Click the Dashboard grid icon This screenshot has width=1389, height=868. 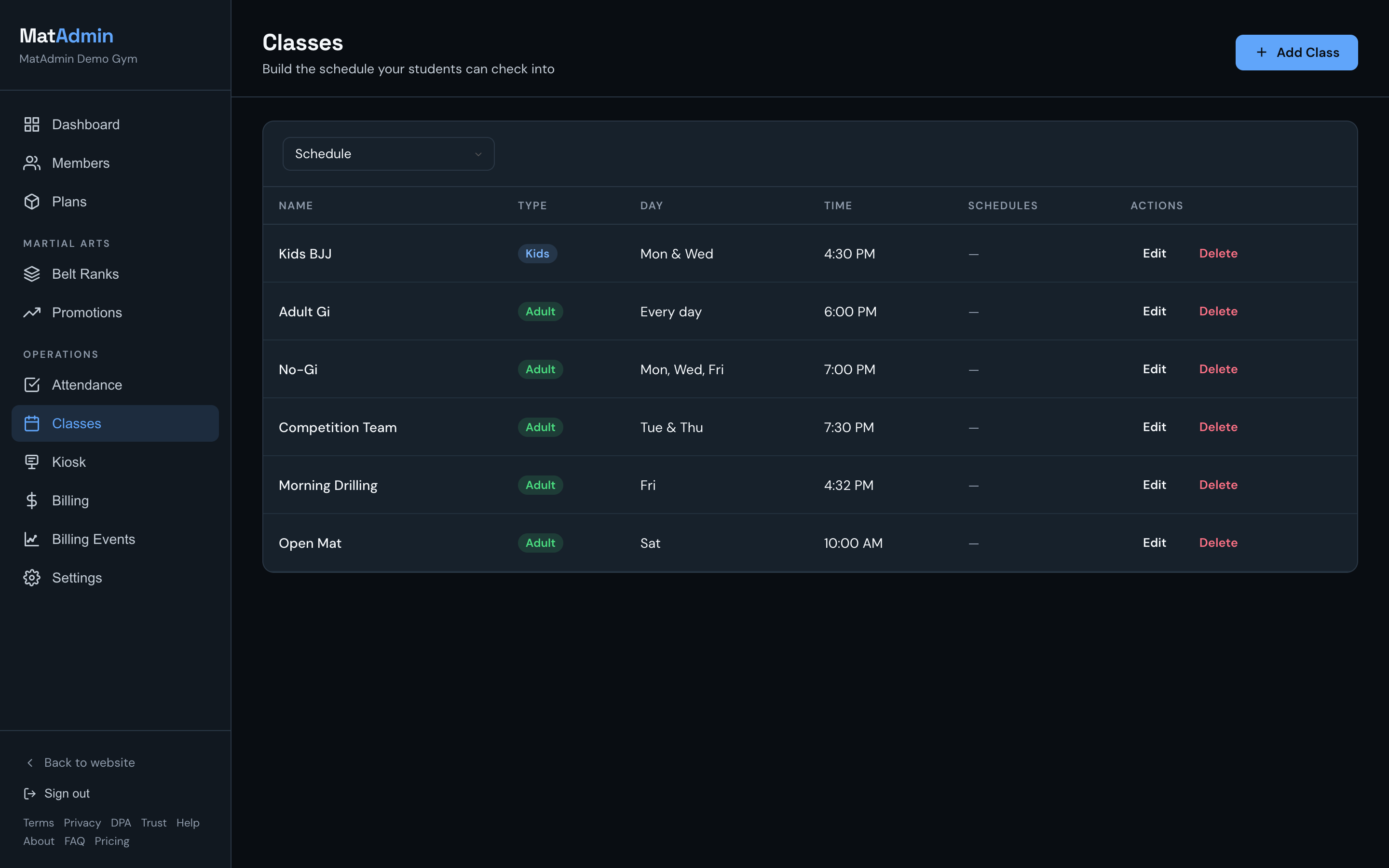pos(31,124)
